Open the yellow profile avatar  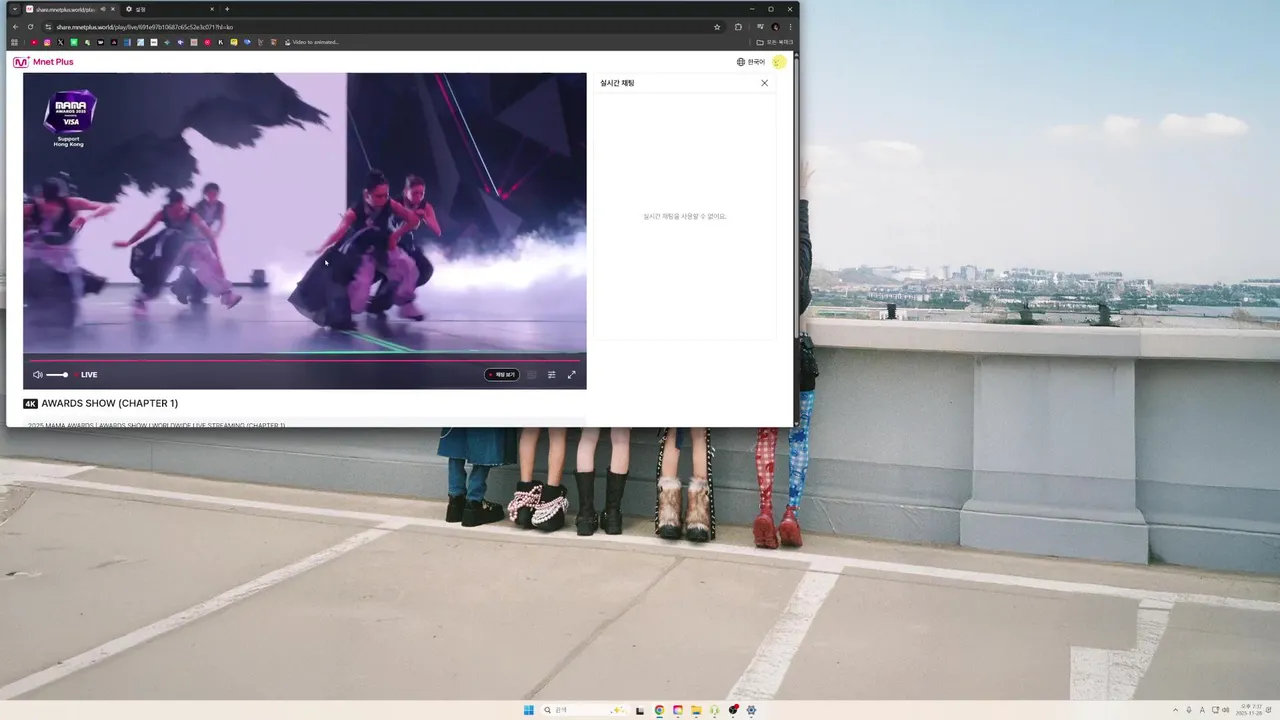pyautogui.click(x=779, y=62)
